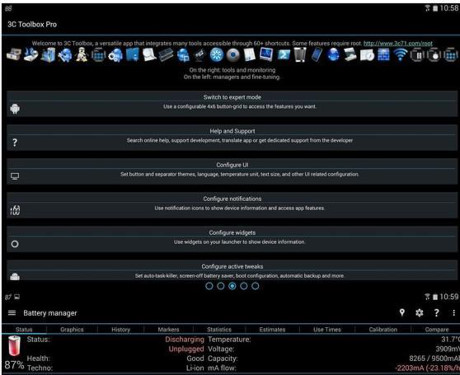Open Battery manager help question mark icon

point(436,313)
